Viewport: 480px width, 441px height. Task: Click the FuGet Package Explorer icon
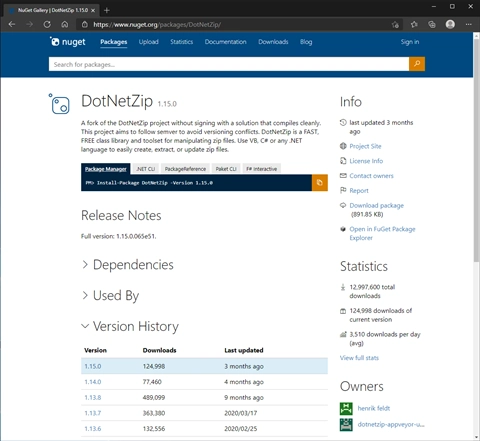coord(343,229)
